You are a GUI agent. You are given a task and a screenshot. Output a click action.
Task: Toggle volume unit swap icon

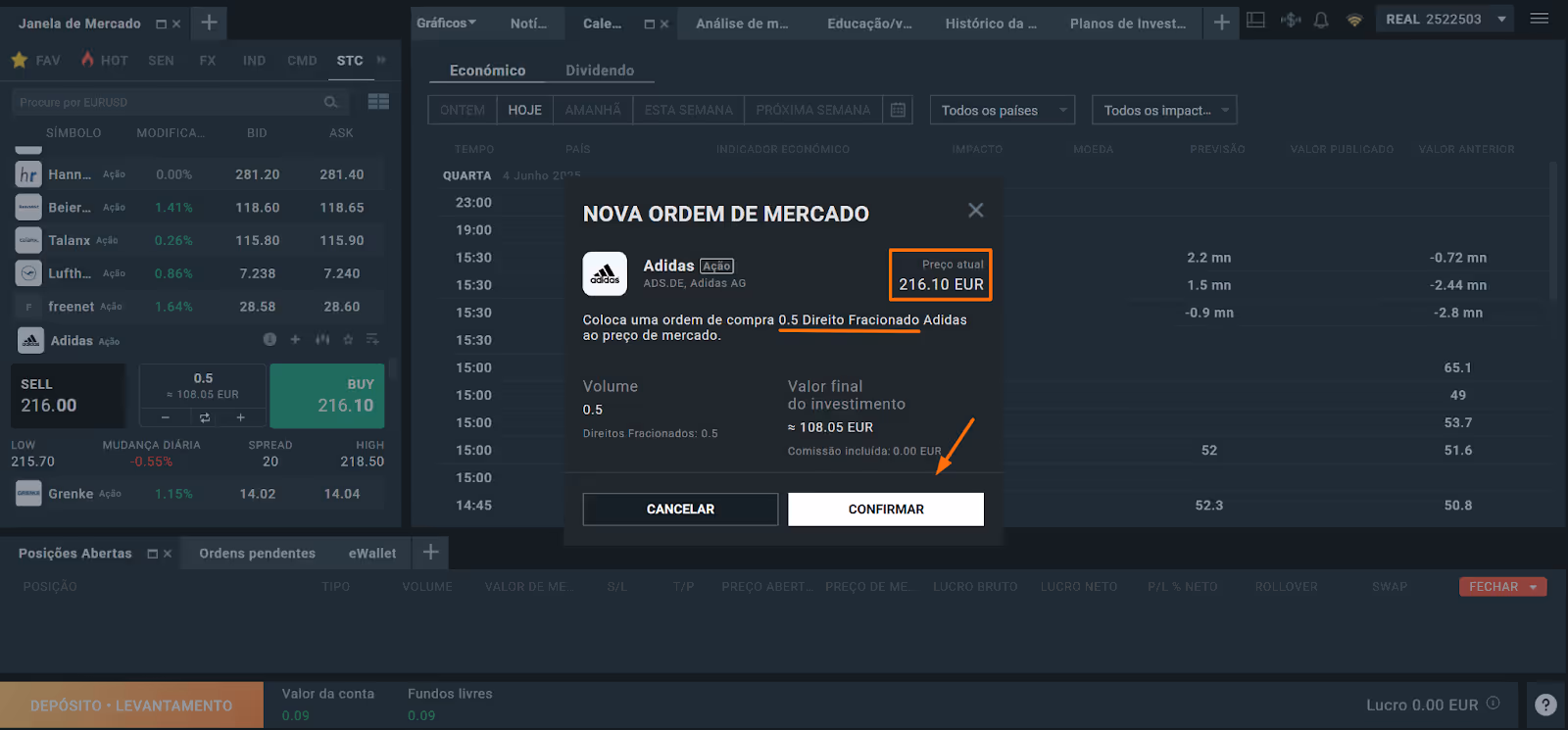[x=205, y=417]
